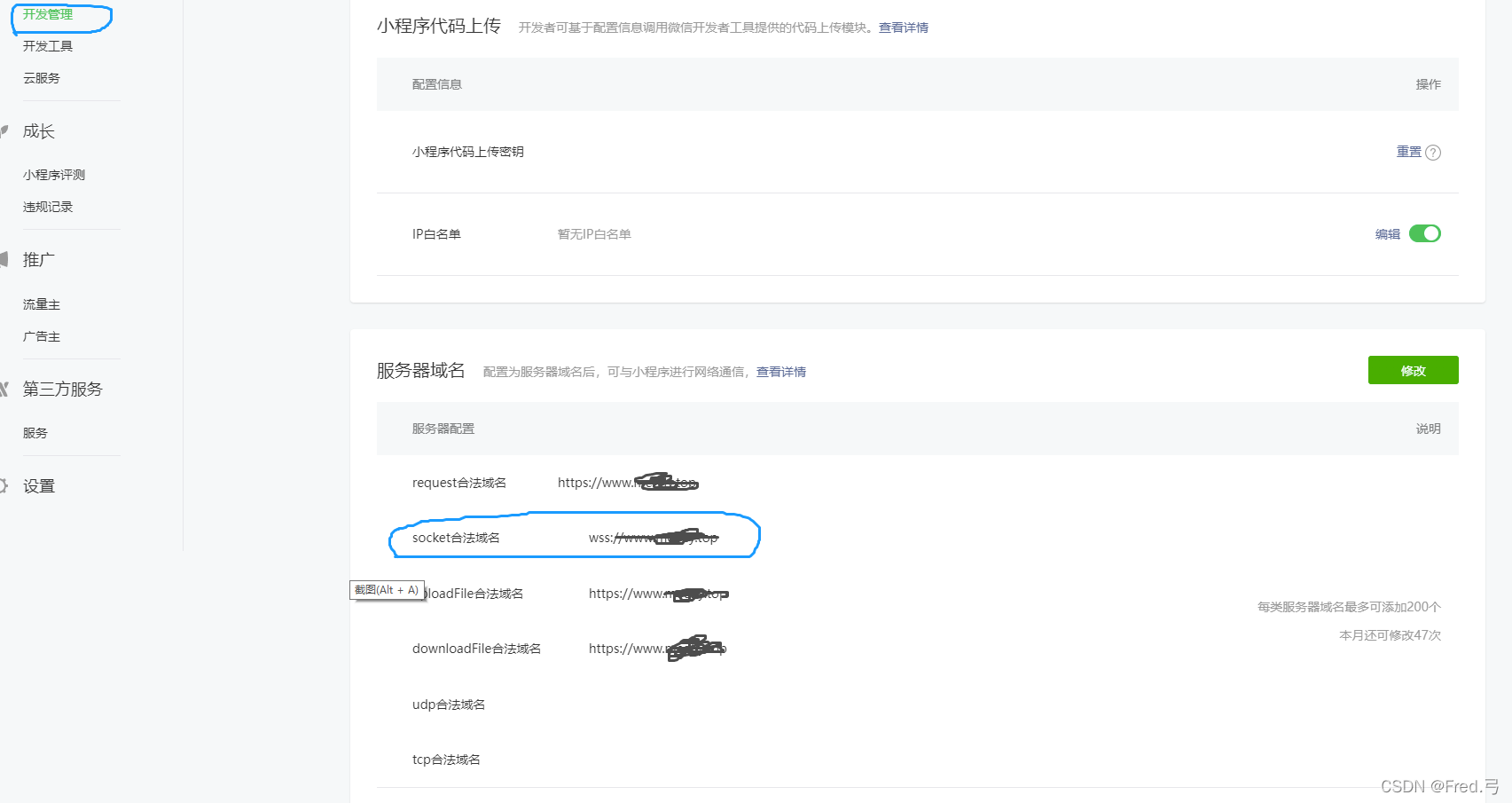Click 查看详情 link beside 服务器域名
This screenshot has height=803, width=1512.
pos(781,372)
